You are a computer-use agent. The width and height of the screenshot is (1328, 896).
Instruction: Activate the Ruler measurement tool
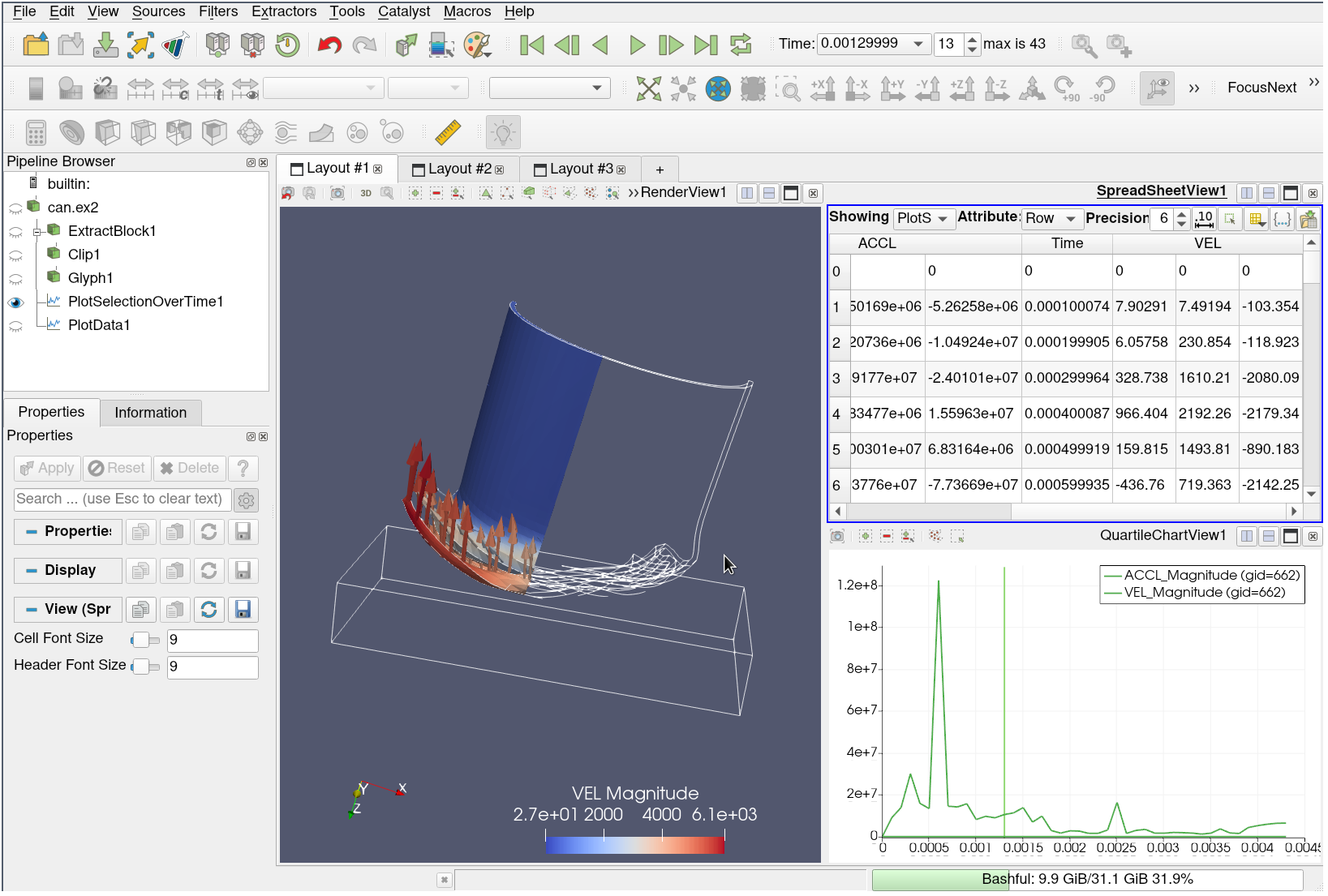(x=449, y=131)
